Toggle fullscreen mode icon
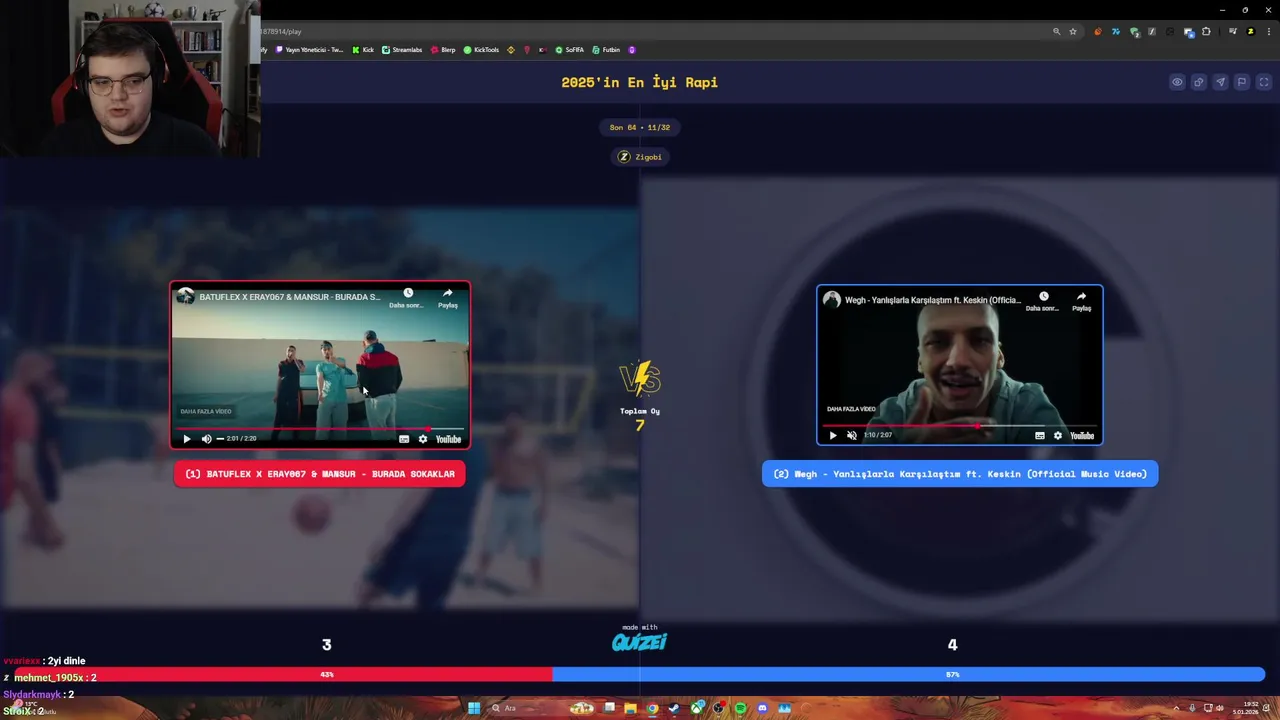The height and width of the screenshot is (720, 1280). 1264,82
